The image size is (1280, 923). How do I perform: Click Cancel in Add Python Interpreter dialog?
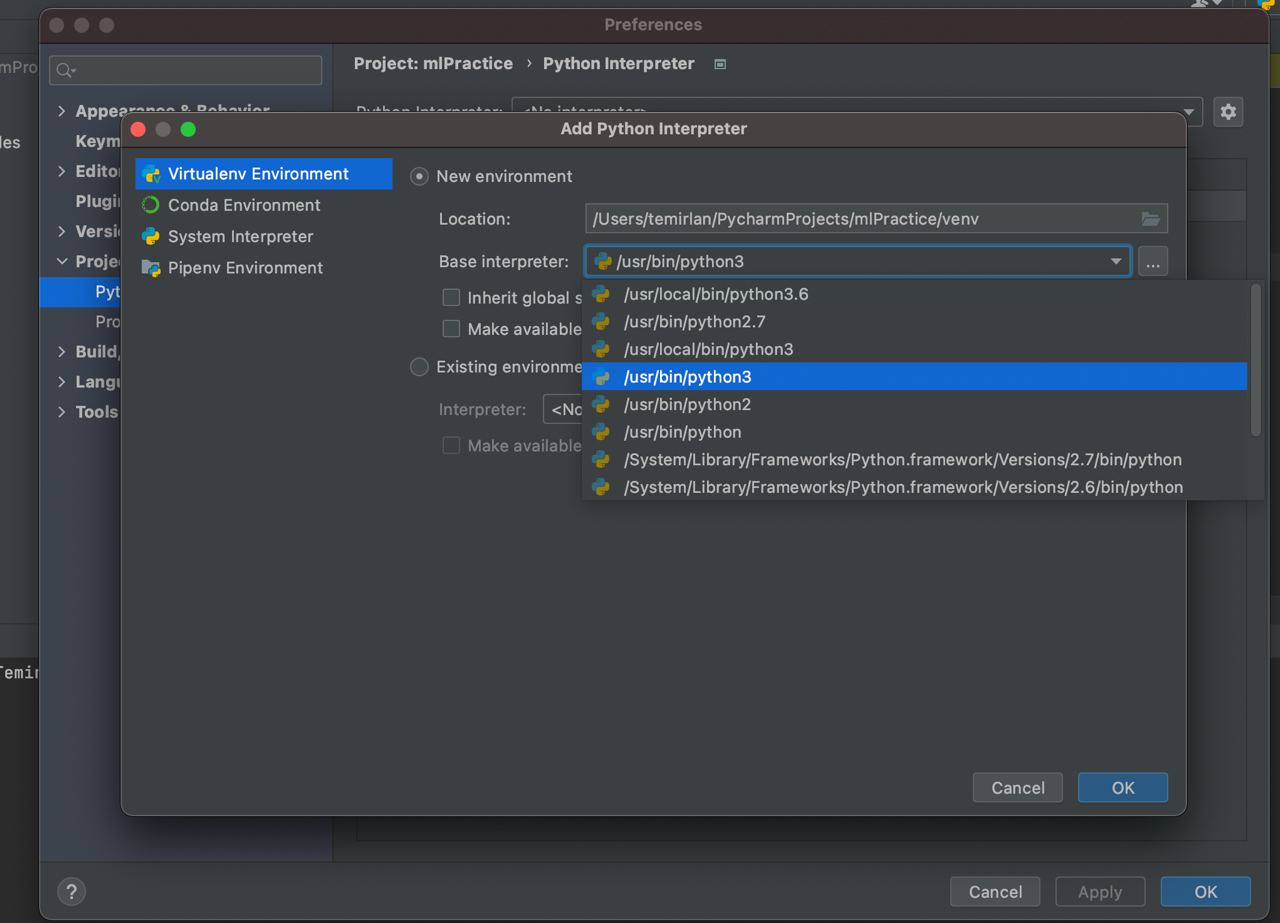coord(1018,788)
